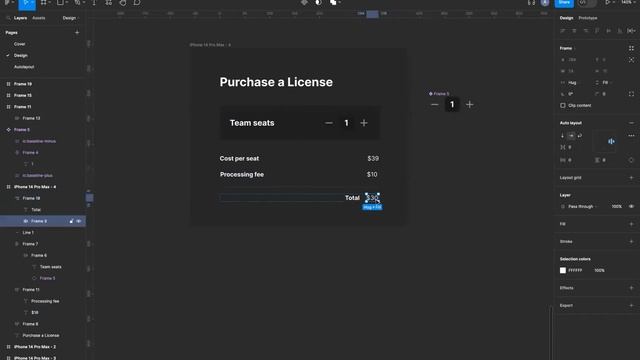The width and height of the screenshot is (640, 360).
Task: Open Hug horizontal resizing dropdown
Action: (573, 82)
